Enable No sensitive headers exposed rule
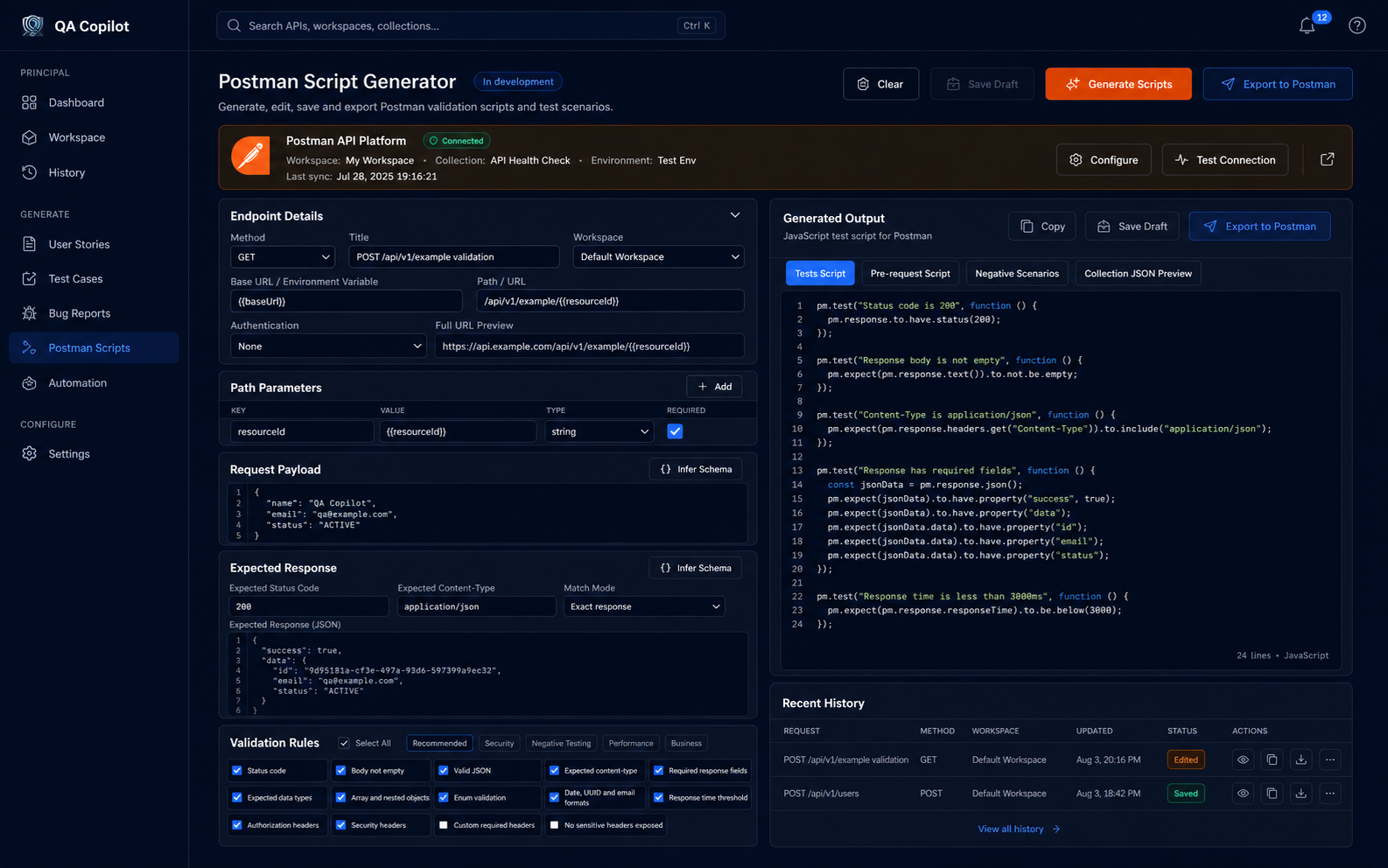1388x868 pixels. (x=554, y=825)
